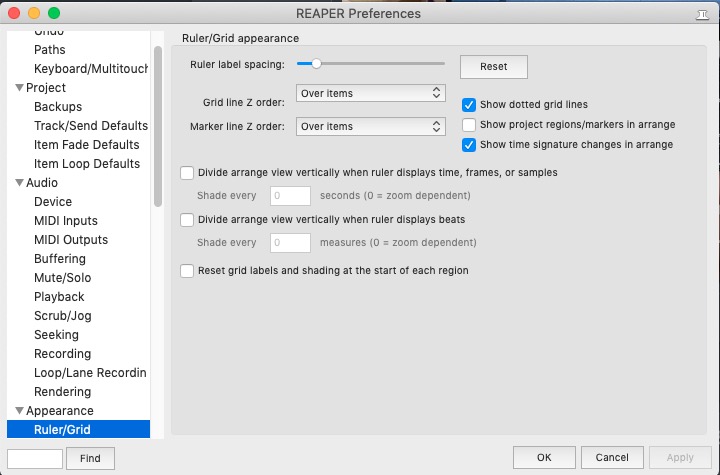Click the Find button
The width and height of the screenshot is (720, 475).
tap(90, 458)
